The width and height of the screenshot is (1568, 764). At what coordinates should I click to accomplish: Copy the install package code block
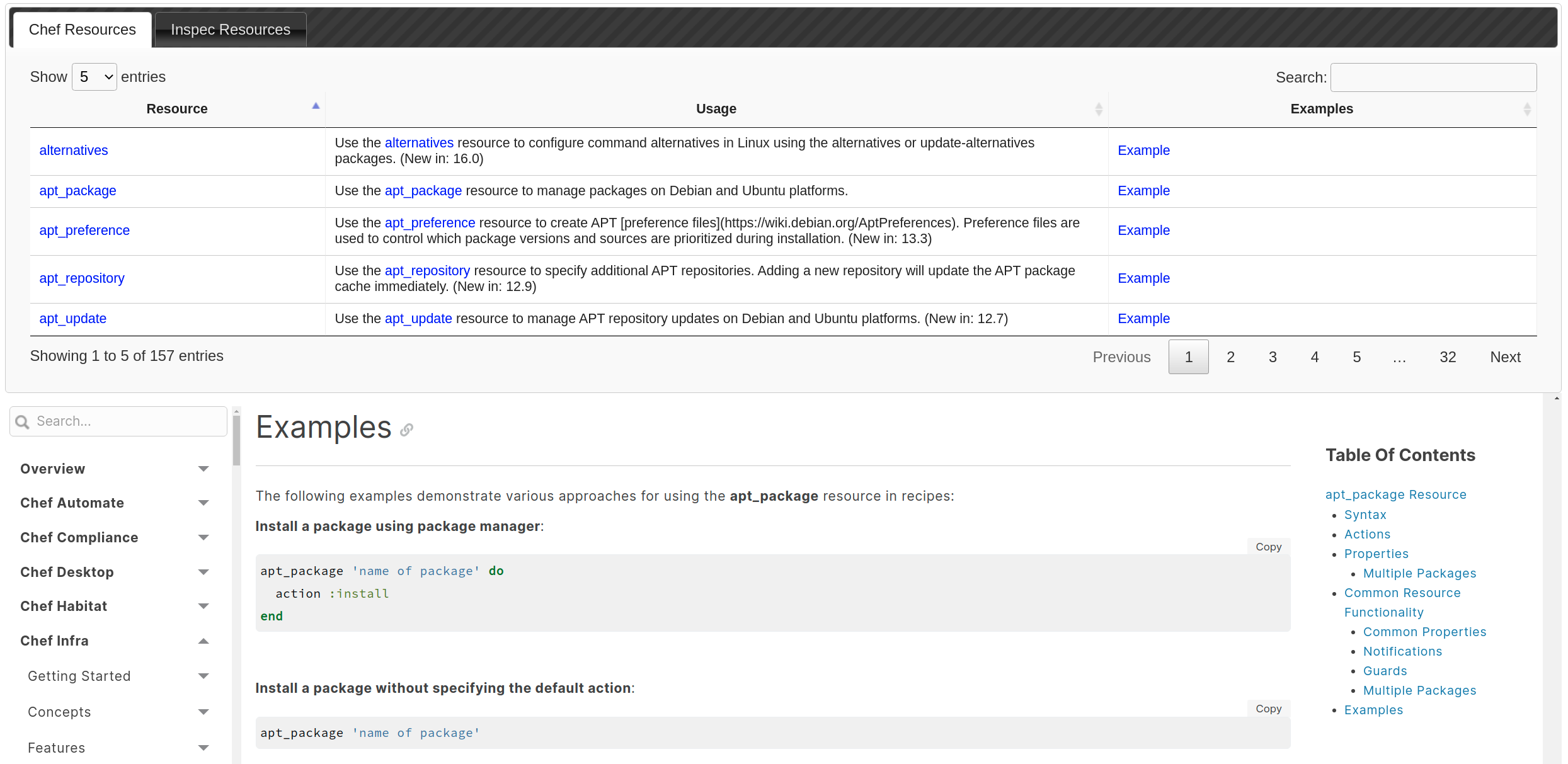1268,547
